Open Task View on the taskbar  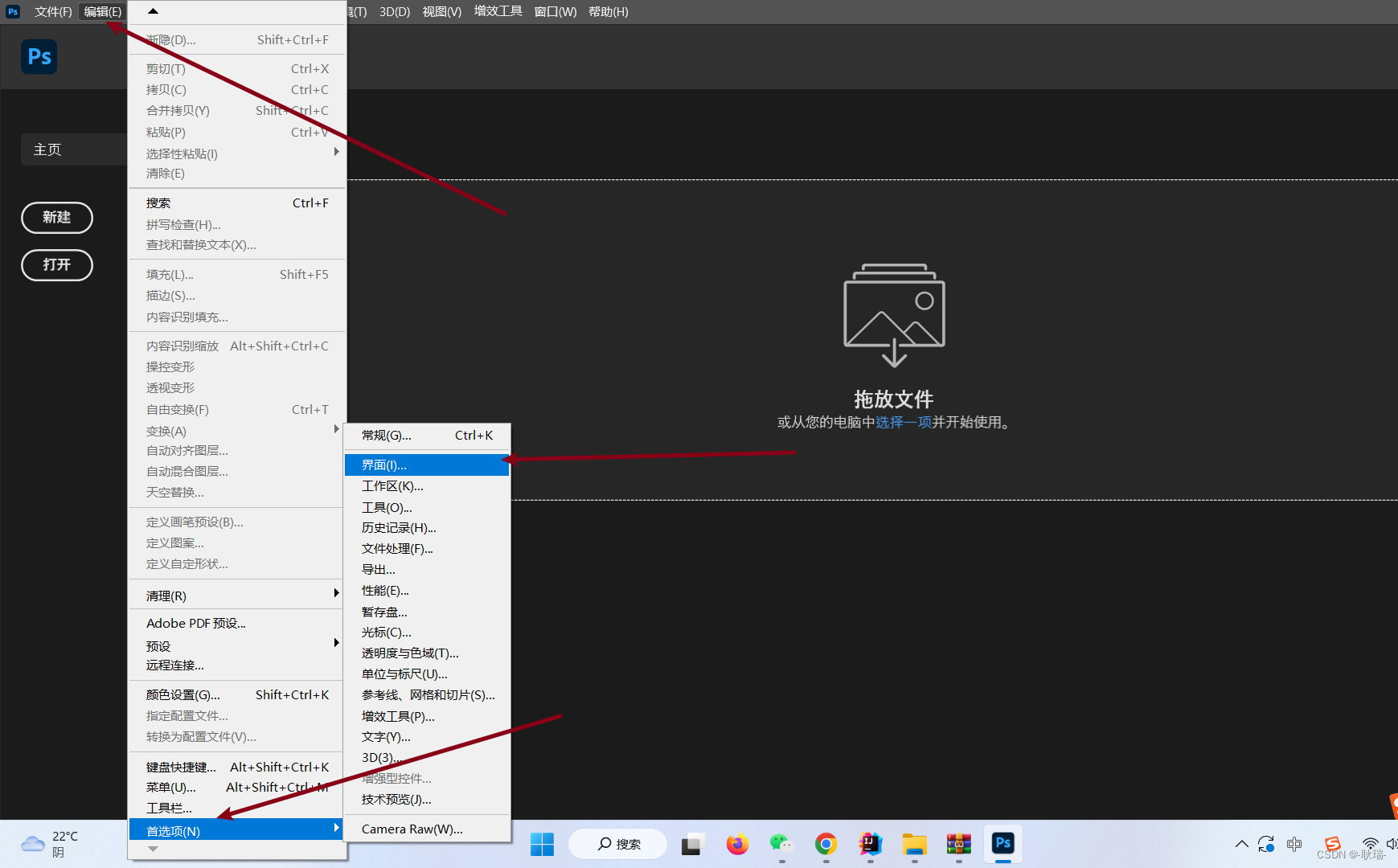tap(692, 844)
